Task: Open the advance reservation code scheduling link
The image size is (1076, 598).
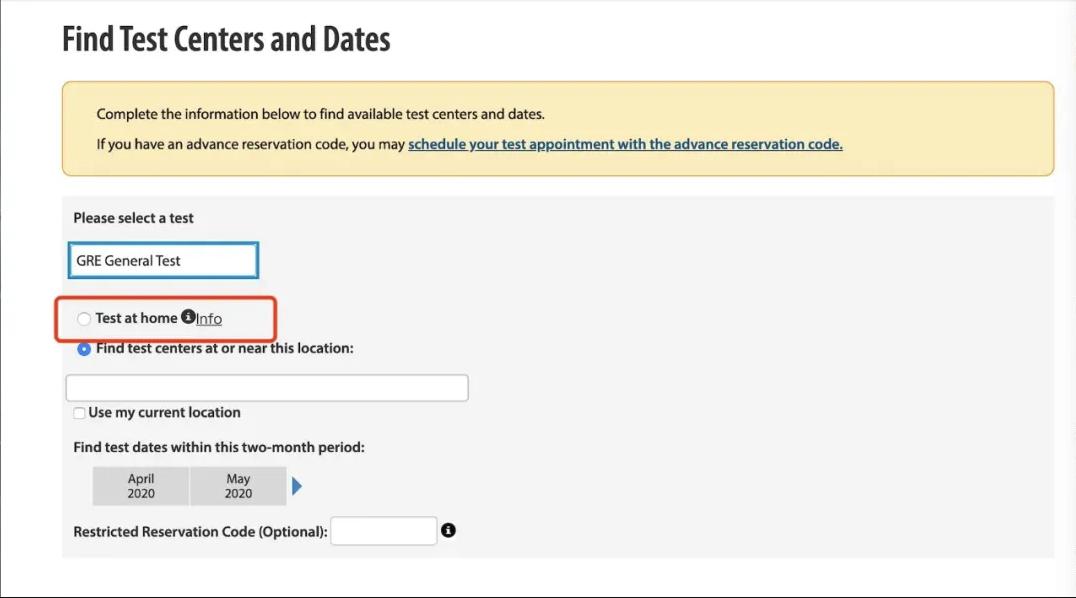Action: (625, 144)
